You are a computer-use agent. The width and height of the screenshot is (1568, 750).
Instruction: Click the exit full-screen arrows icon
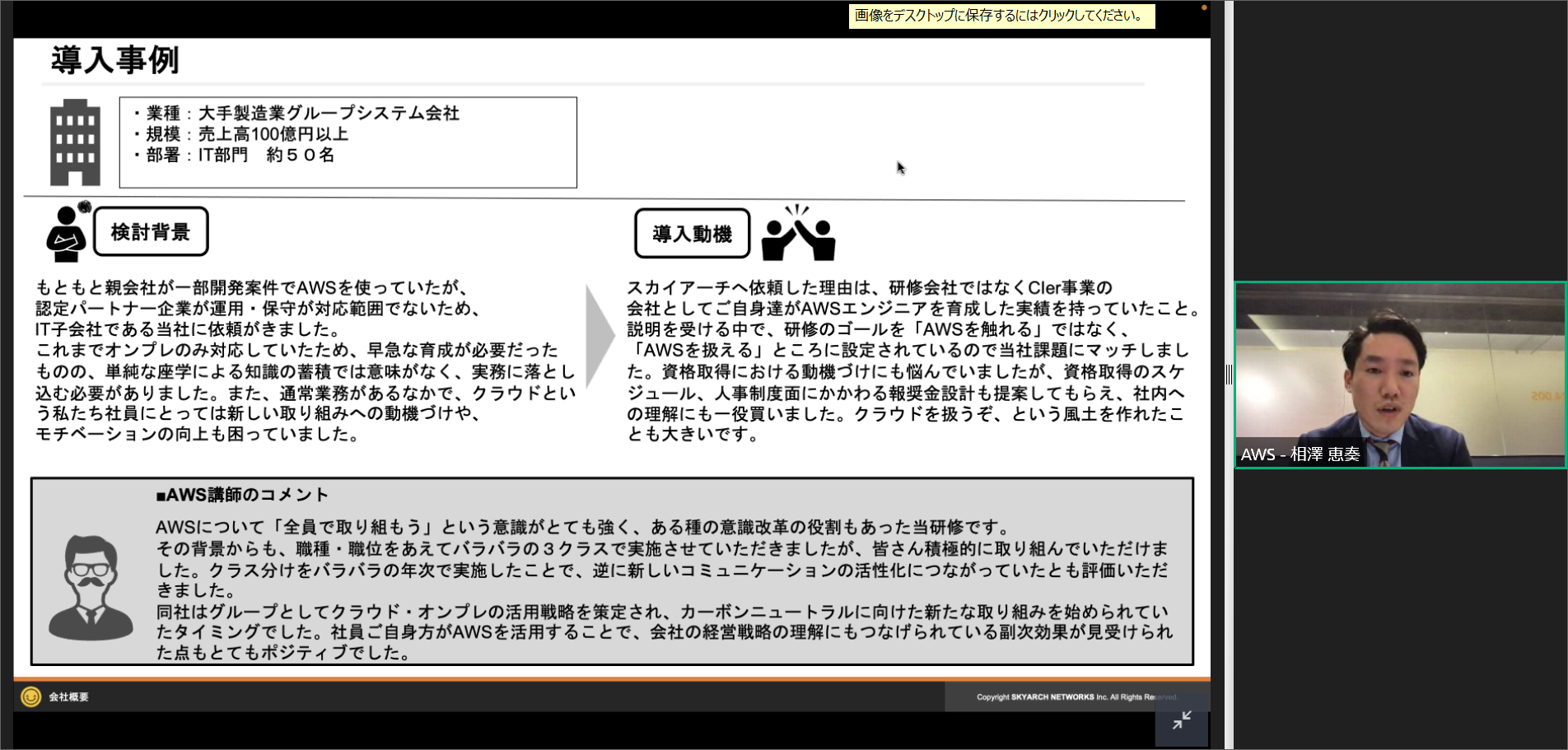(x=1182, y=720)
